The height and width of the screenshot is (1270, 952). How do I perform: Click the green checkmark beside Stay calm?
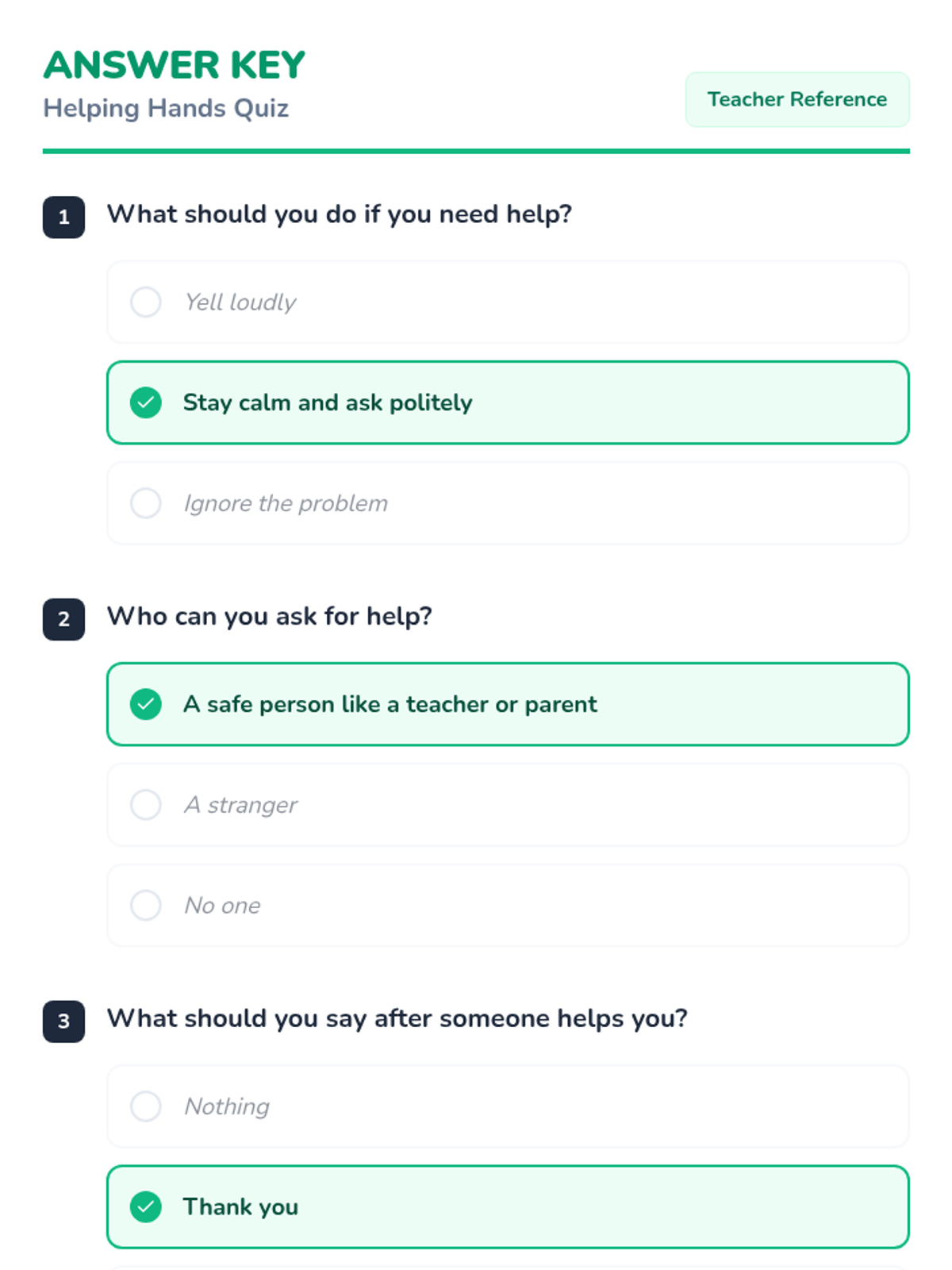[x=146, y=402]
